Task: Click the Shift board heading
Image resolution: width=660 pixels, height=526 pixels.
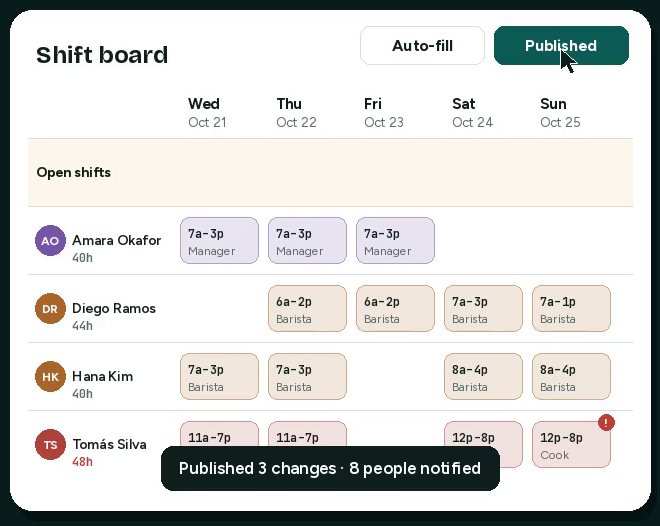Action: [x=102, y=55]
